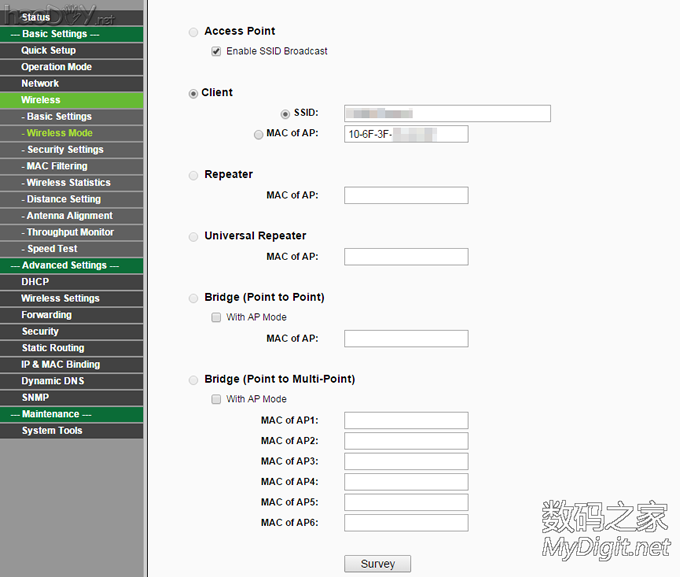The image size is (680, 577).
Task: Select the Repeater mode radio button
Action: coord(193,175)
